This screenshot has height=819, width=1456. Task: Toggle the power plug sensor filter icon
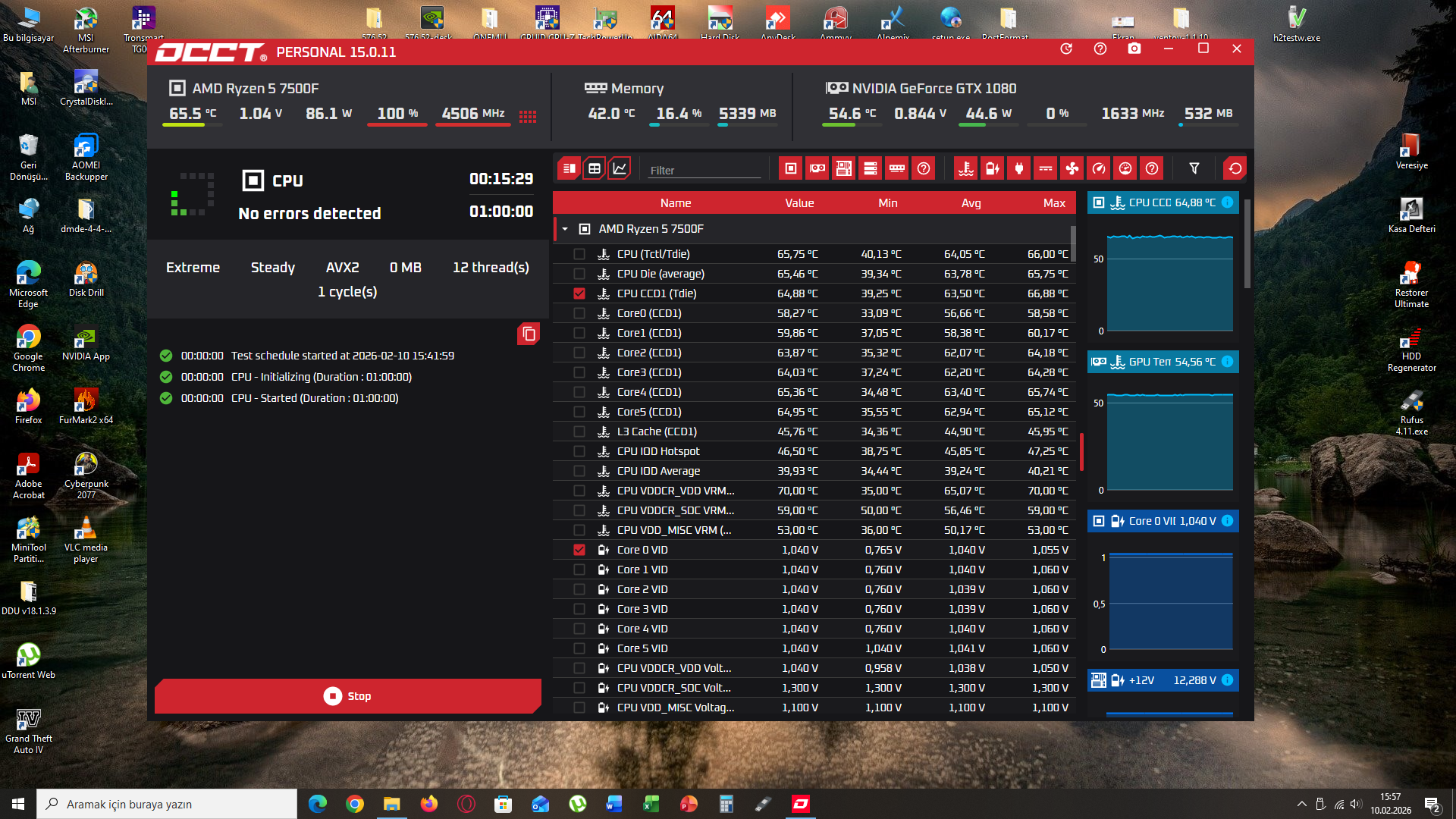(1018, 168)
